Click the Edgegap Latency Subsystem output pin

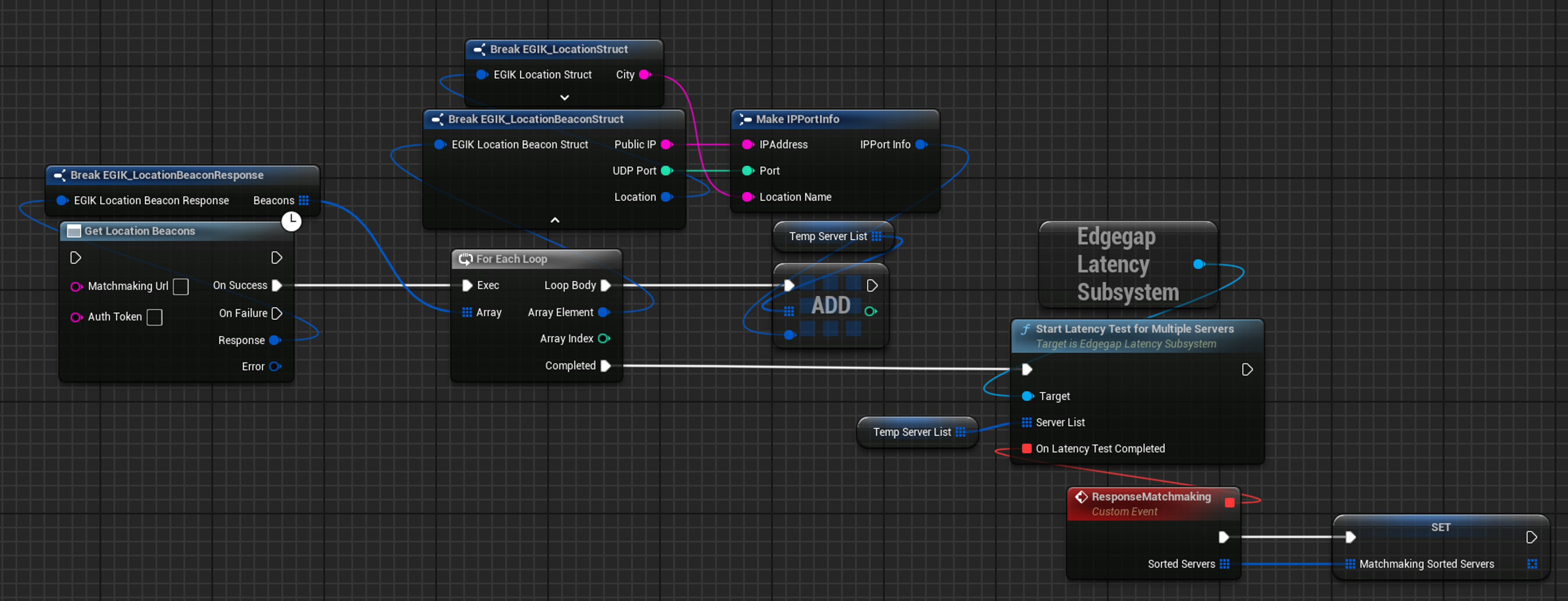pyautogui.click(x=1199, y=264)
